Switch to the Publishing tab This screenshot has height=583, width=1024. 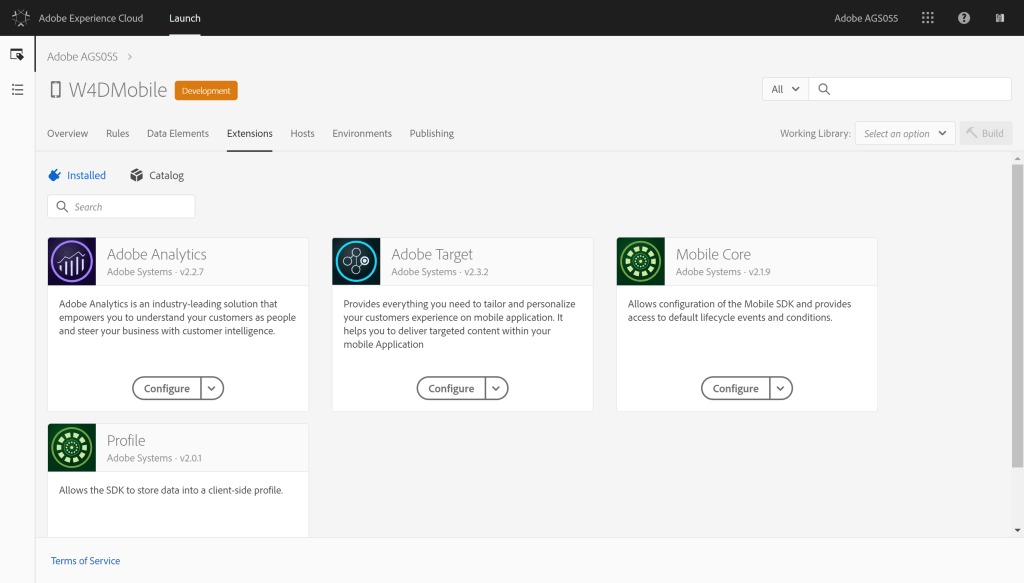coord(432,133)
